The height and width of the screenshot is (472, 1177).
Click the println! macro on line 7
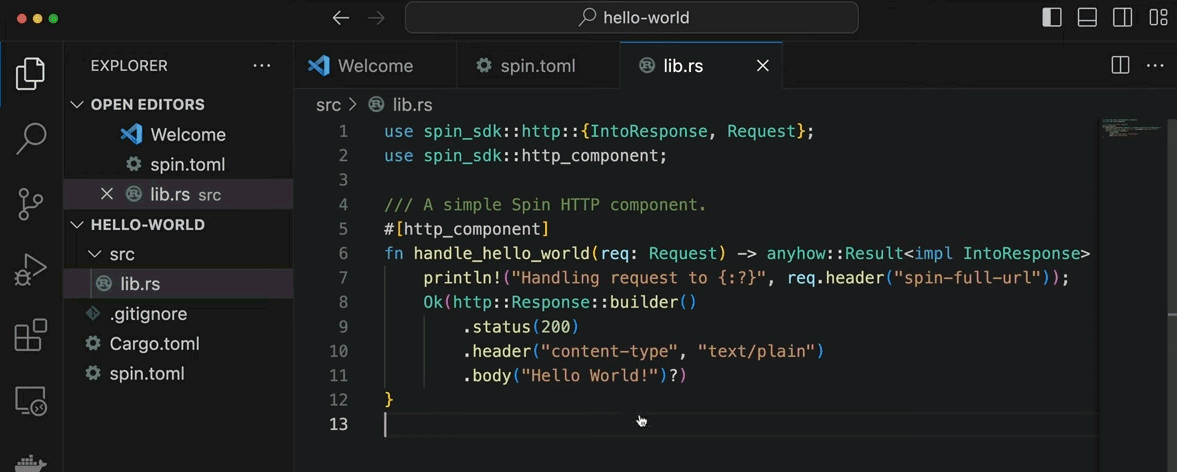click(462, 278)
